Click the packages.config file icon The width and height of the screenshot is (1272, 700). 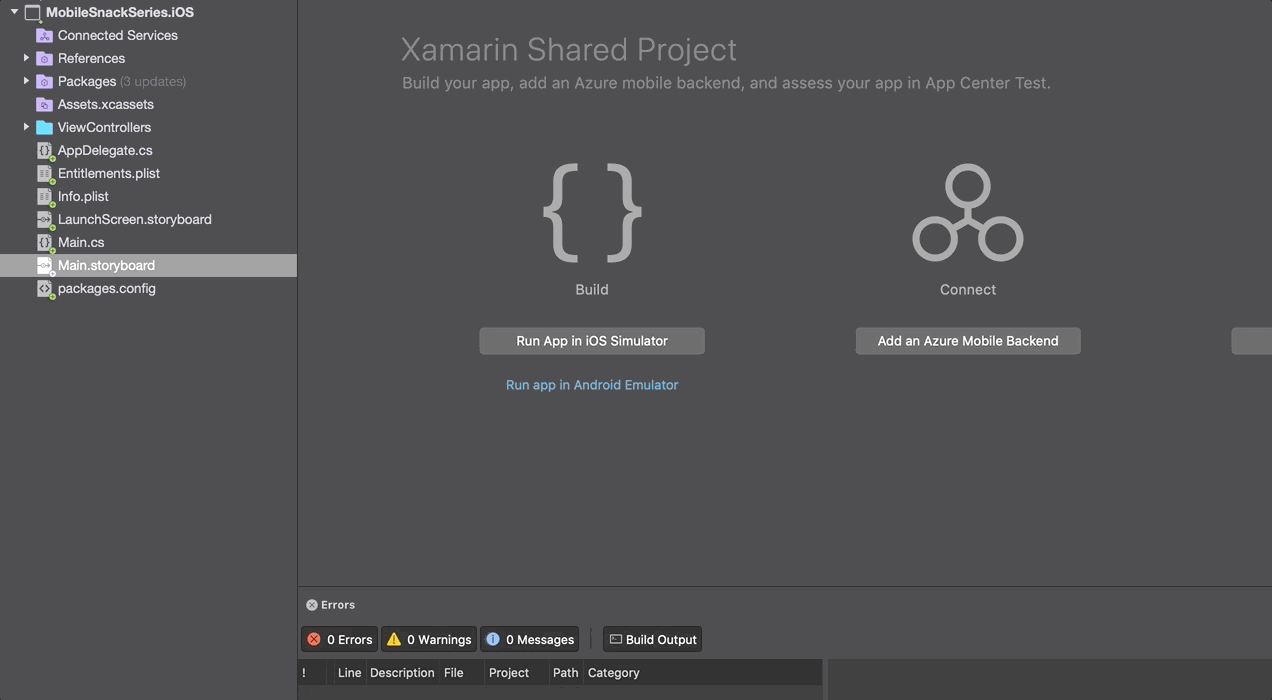point(44,289)
